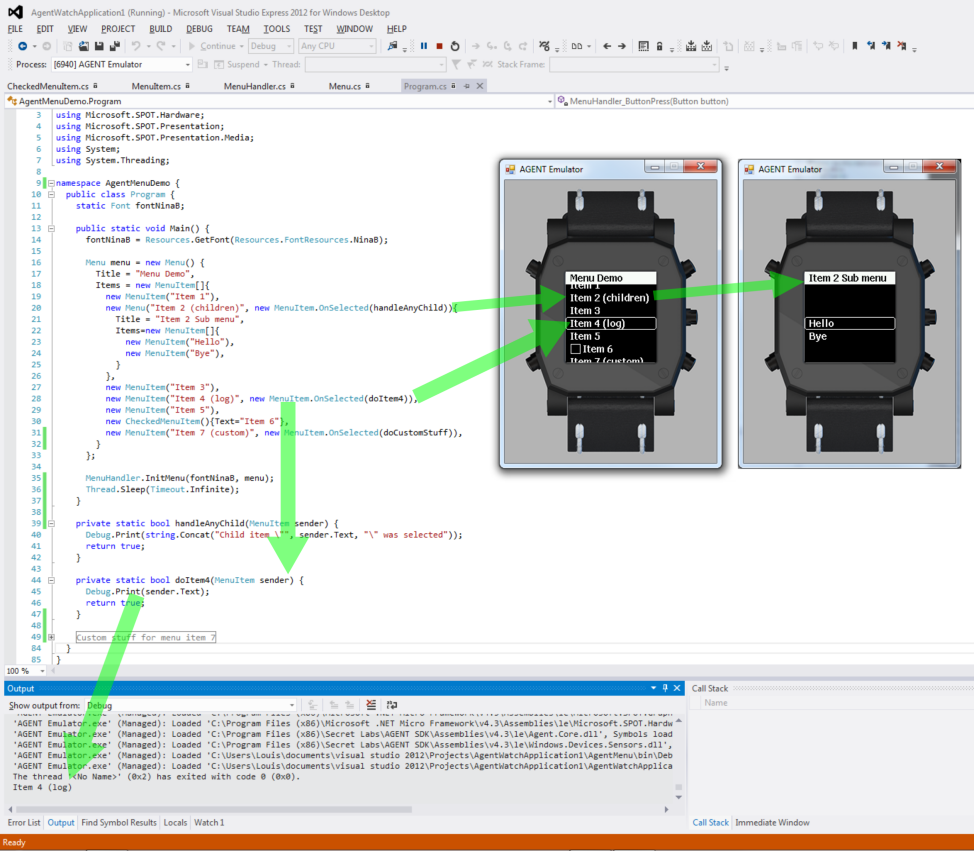Open the TOOLS menu
Viewport: 974px width, 851px height.
276,29
